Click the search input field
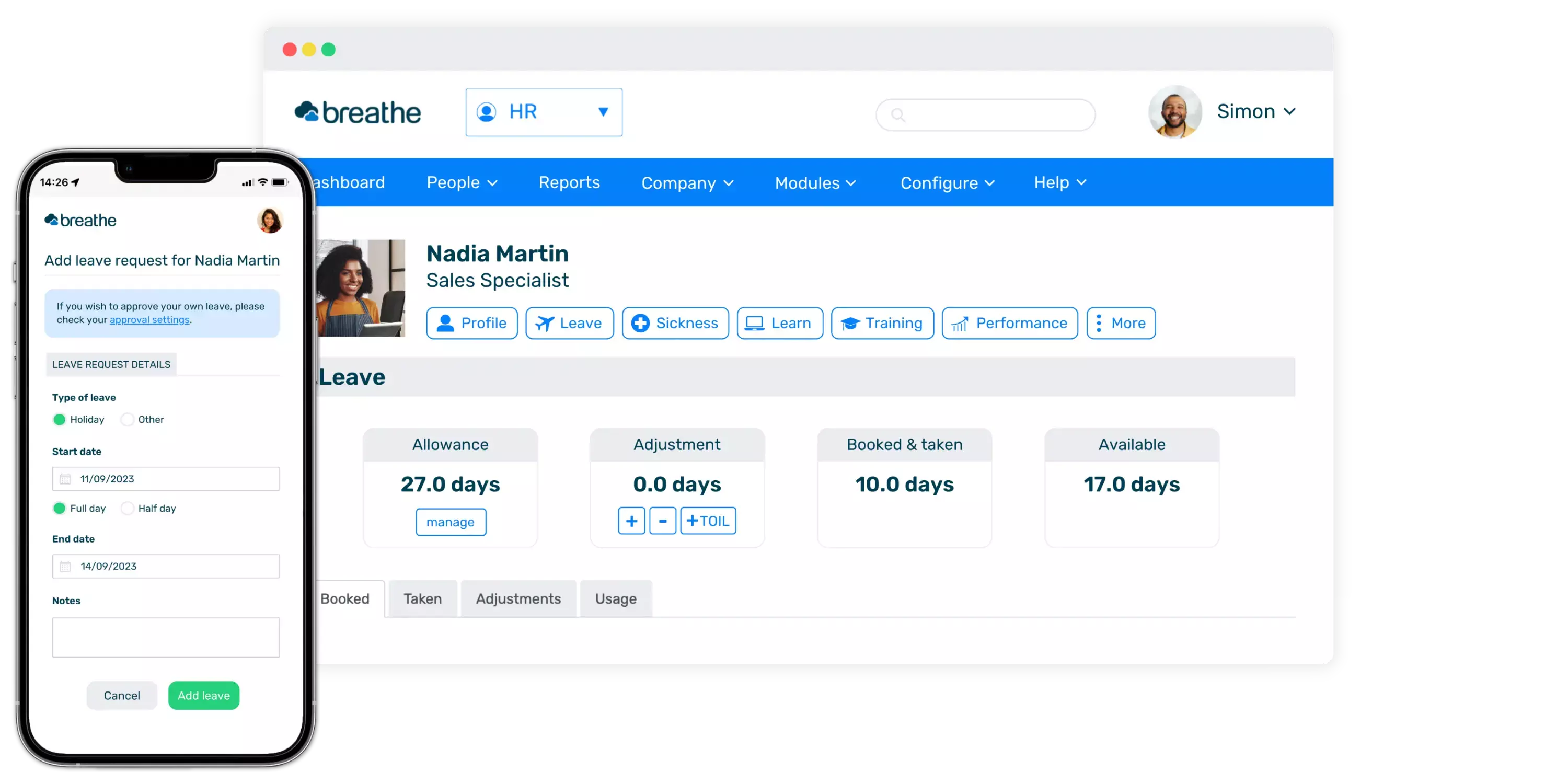Screen dimensions: 1568x784 coord(985,114)
